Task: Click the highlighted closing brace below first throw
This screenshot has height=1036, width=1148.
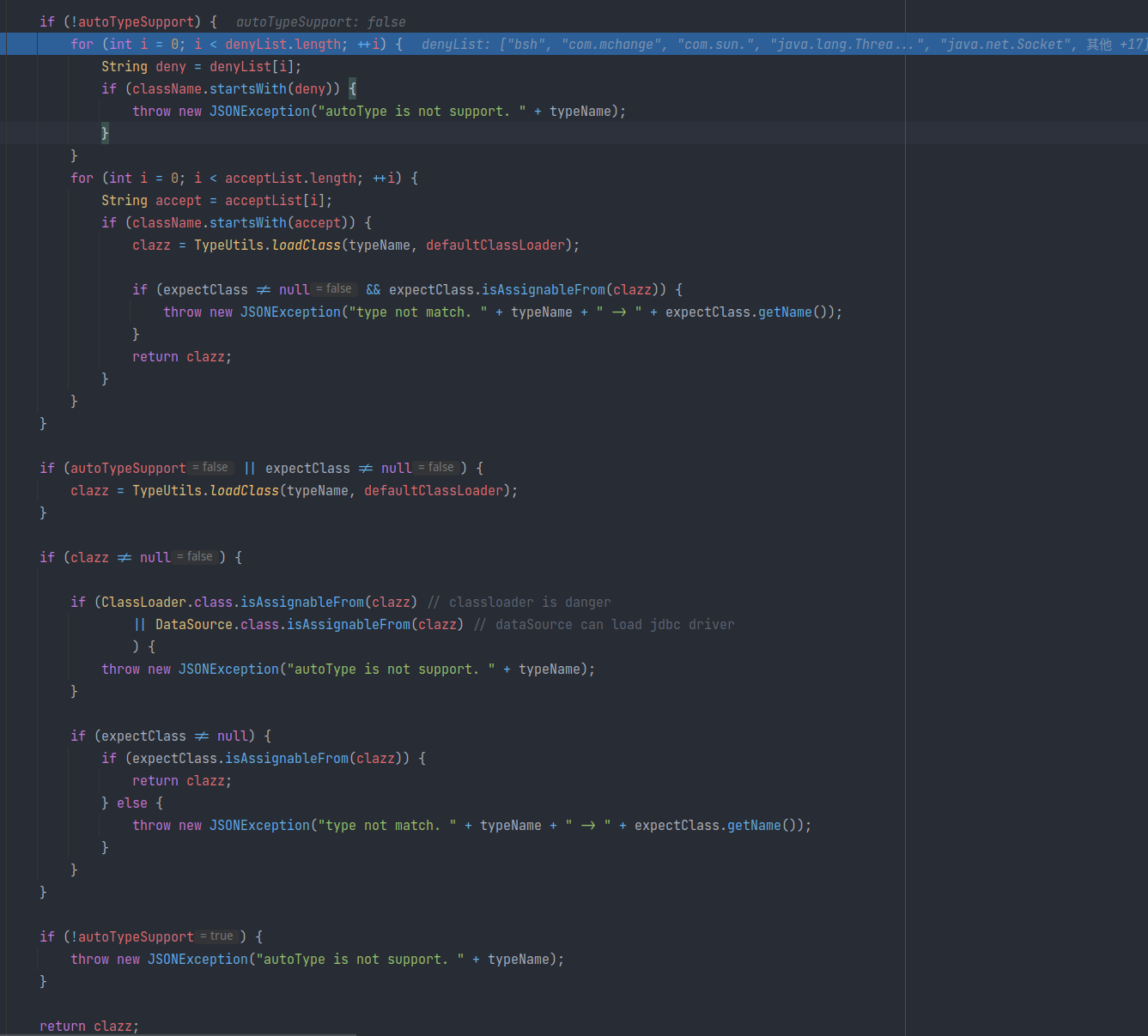Action: [105, 133]
